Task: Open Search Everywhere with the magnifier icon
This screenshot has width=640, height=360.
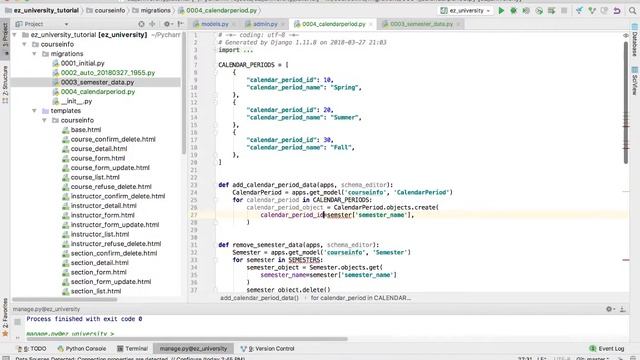Action: [632, 11]
